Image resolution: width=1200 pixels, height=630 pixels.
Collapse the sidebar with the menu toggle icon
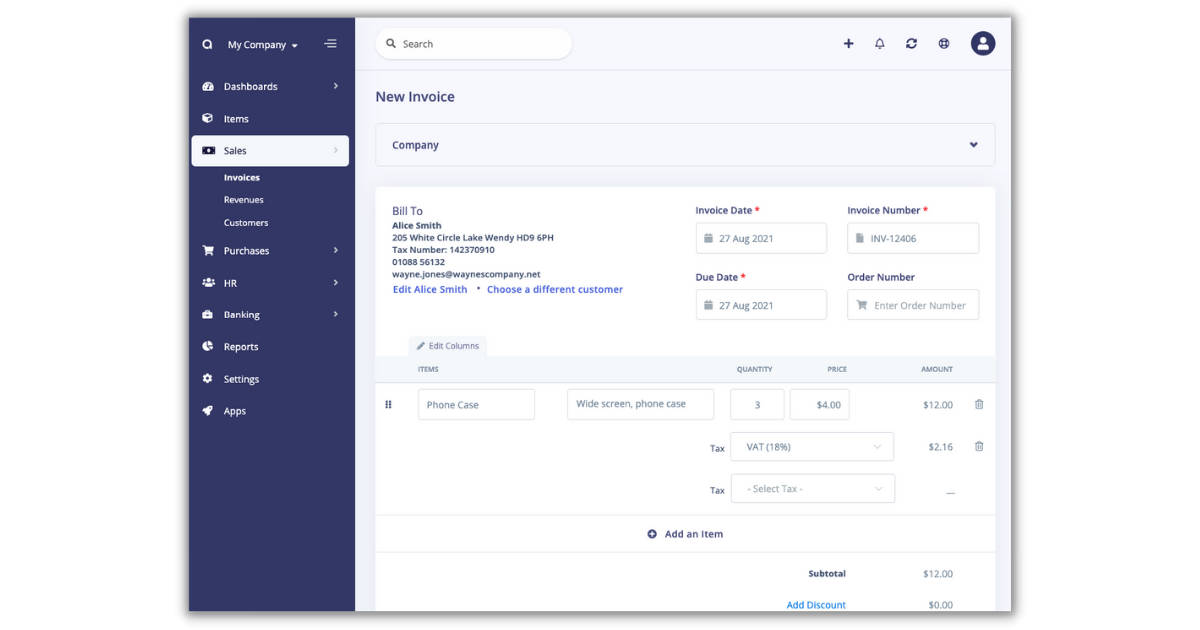click(x=331, y=44)
